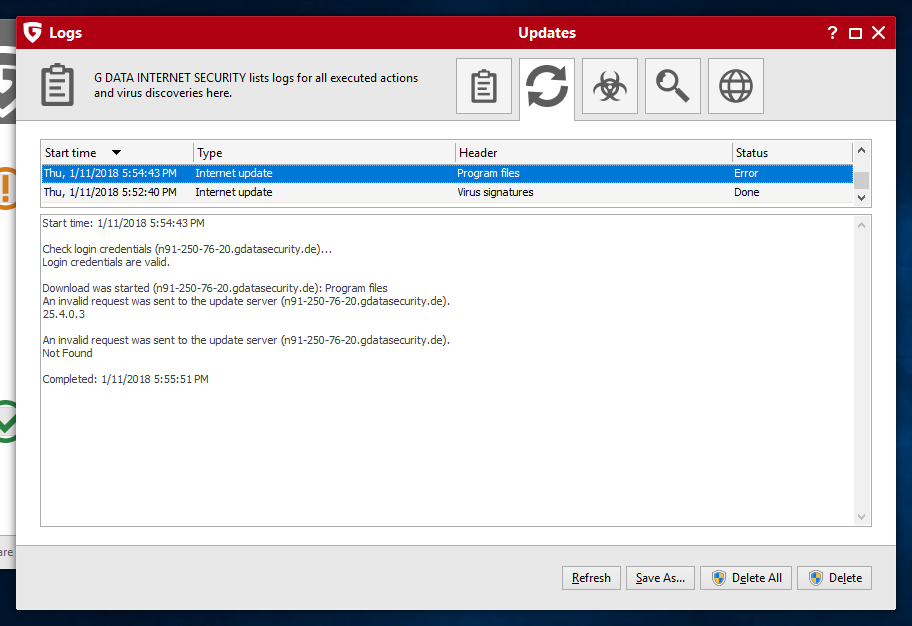
Task: Click the Done status cell
Action: click(x=746, y=192)
